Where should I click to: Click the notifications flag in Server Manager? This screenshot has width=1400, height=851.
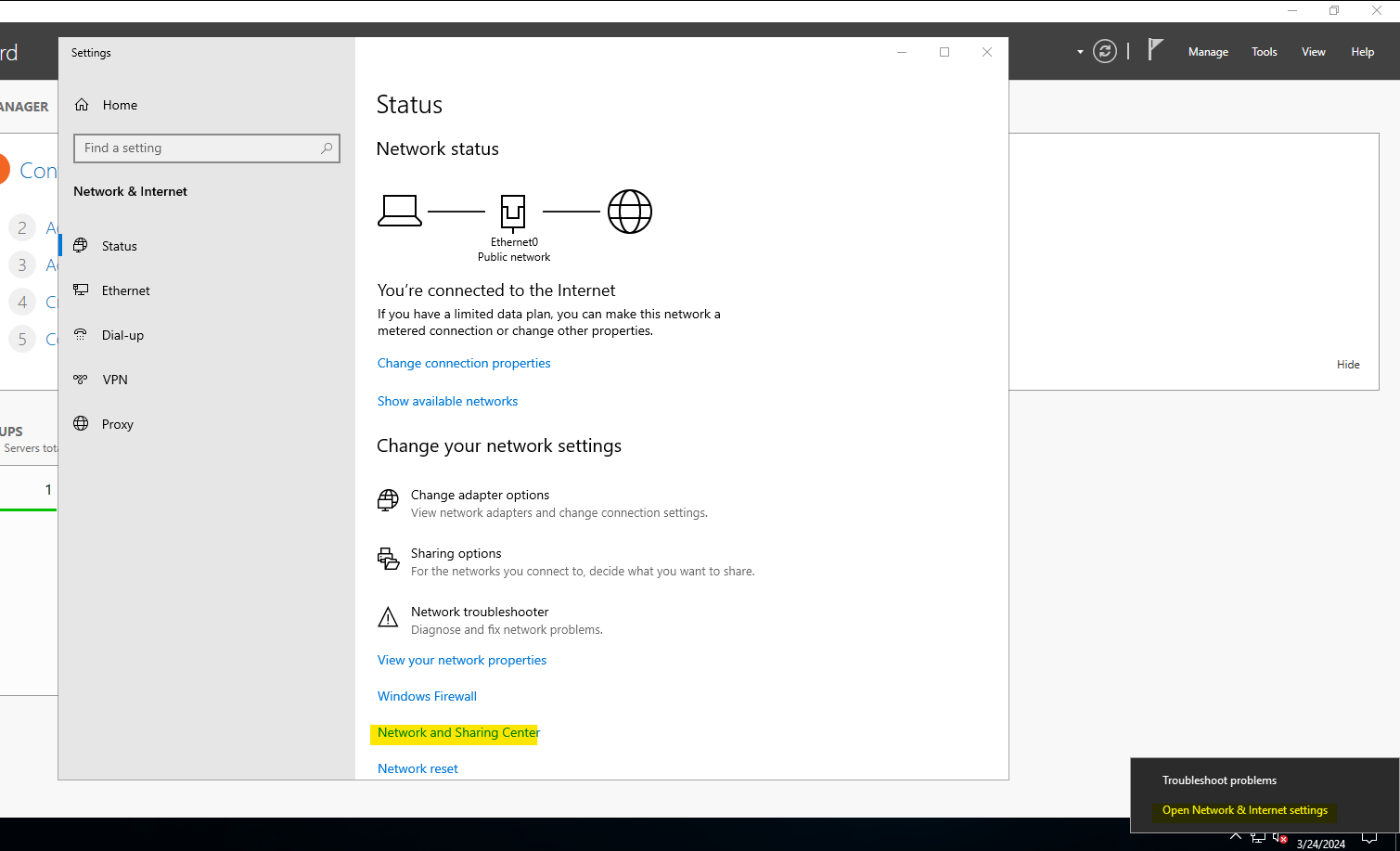point(1155,49)
